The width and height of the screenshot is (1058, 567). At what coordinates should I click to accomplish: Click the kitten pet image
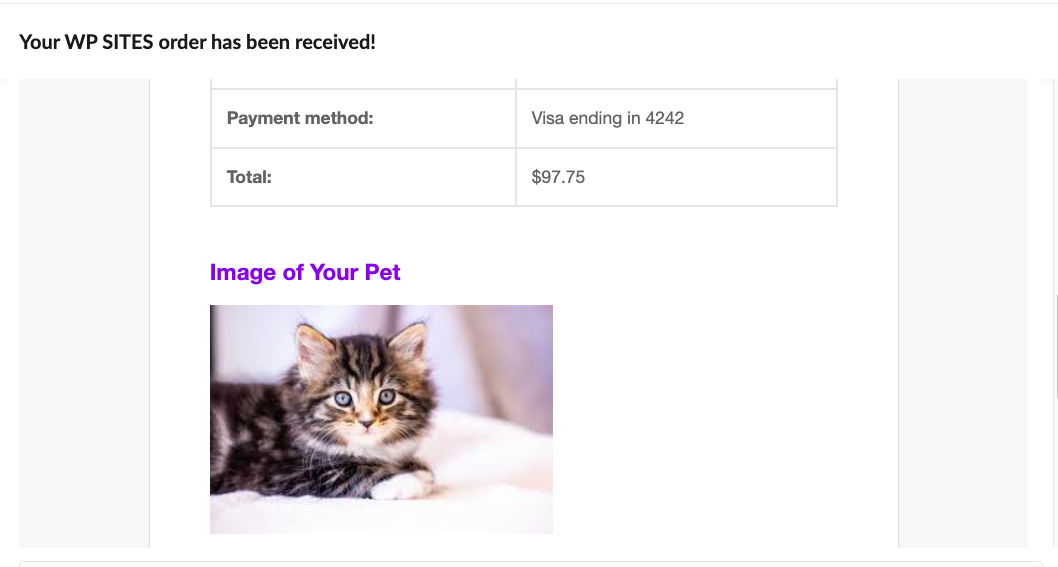pyautogui.click(x=381, y=419)
